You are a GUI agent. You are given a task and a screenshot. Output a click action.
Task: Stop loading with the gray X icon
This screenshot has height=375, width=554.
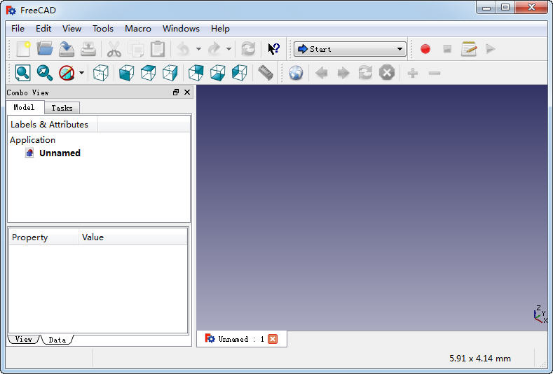tap(387, 73)
